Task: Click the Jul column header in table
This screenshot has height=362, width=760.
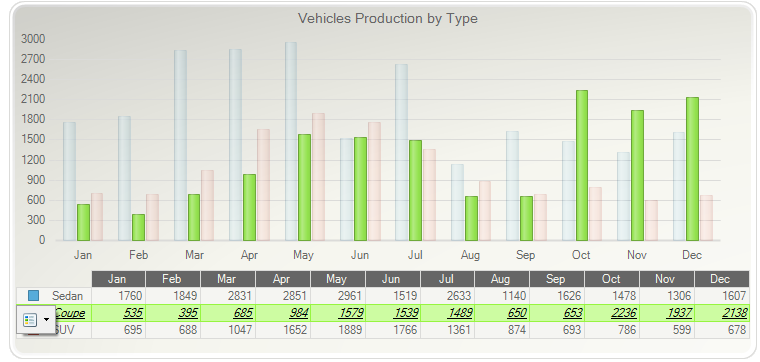Action: click(x=447, y=279)
